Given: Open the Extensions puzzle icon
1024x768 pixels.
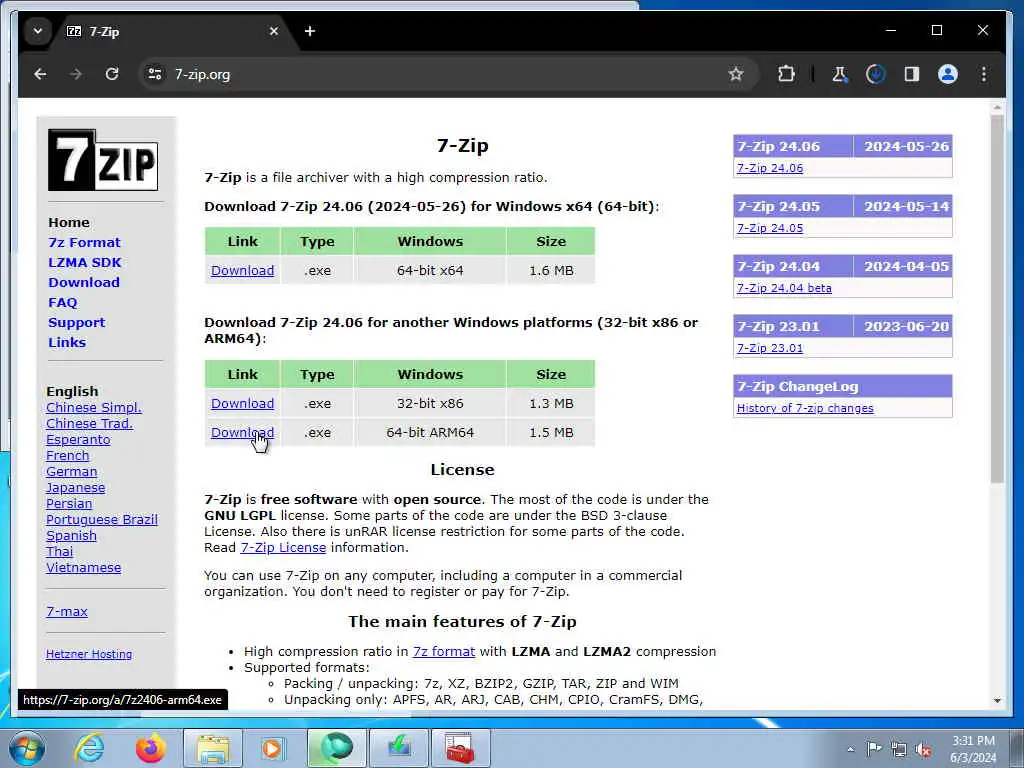Looking at the screenshot, I should click(x=786, y=74).
